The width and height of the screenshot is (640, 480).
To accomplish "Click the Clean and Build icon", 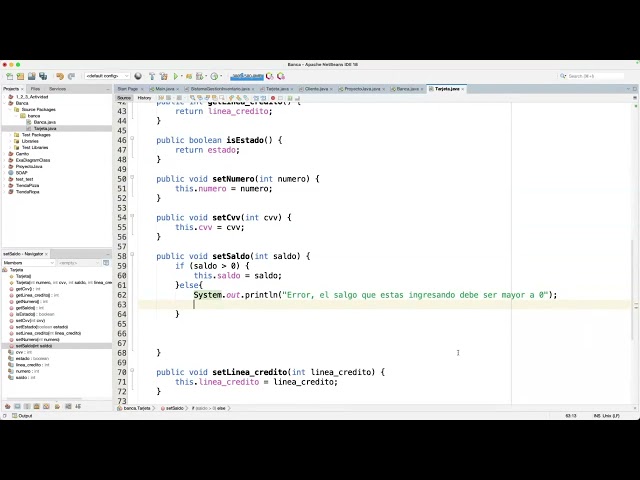I will pyautogui.click(x=163, y=76).
